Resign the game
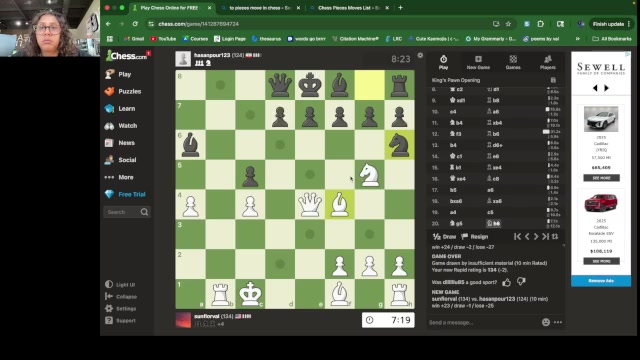This screenshot has width=640, height=360. tap(475, 237)
